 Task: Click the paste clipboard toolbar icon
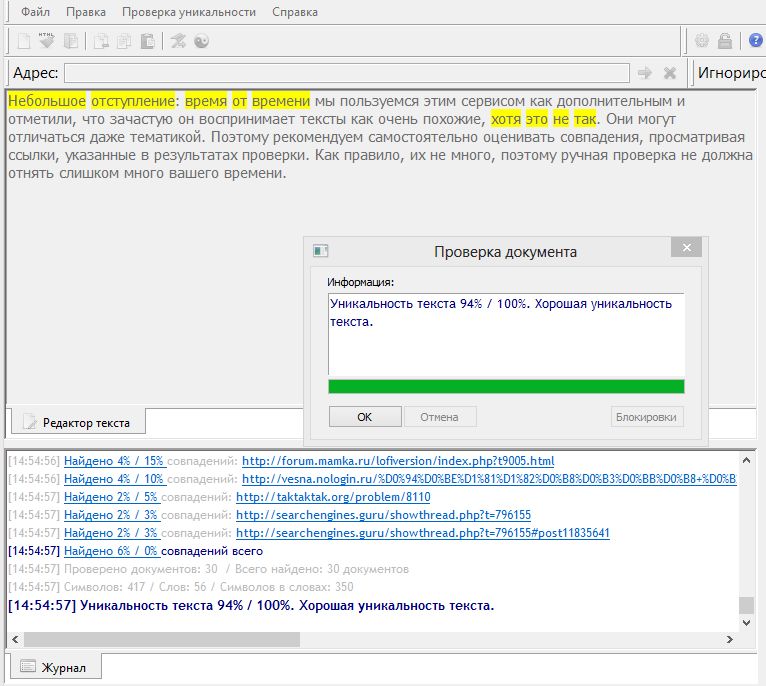coord(147,41)
